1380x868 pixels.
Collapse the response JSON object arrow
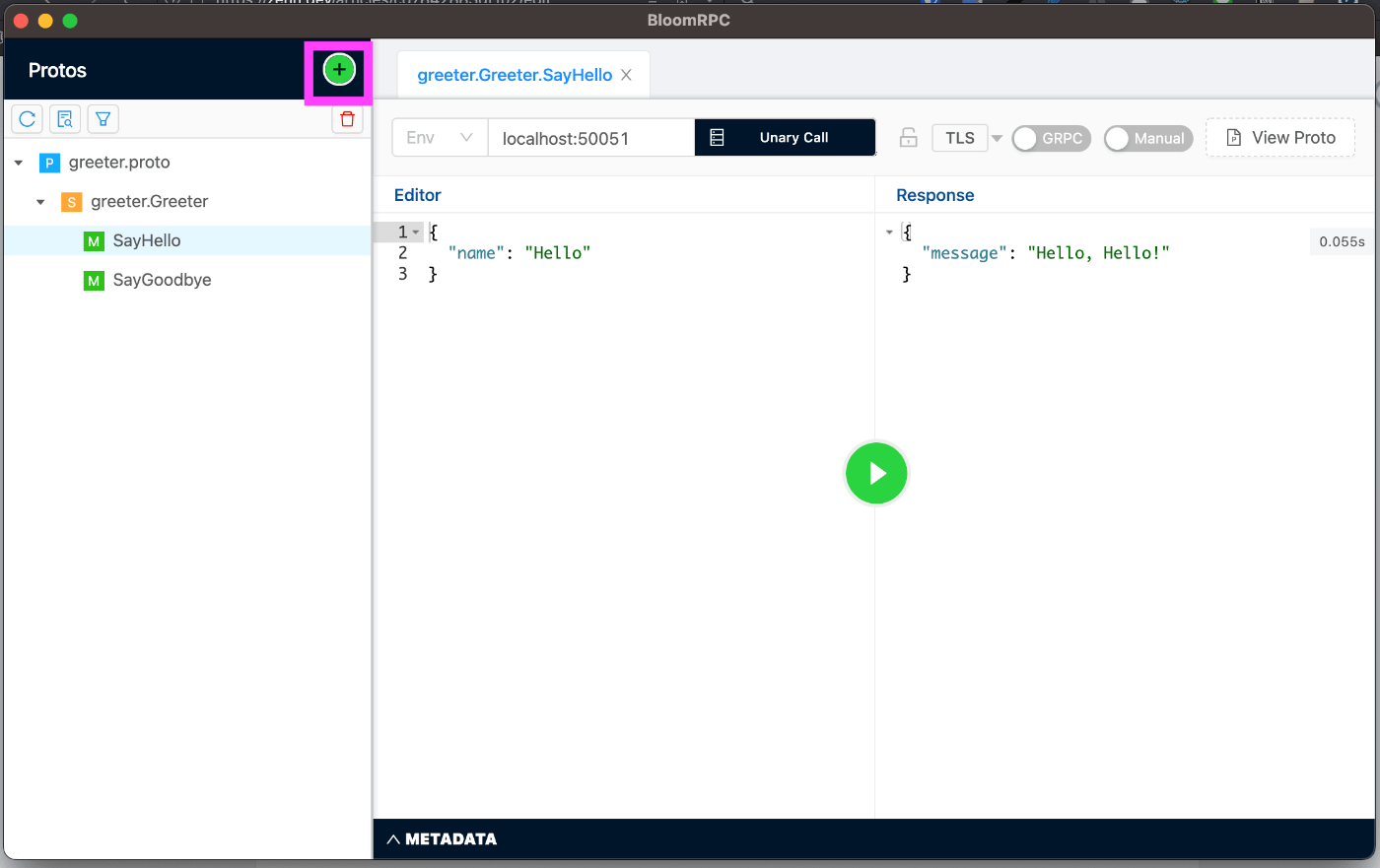pos(889,233)
